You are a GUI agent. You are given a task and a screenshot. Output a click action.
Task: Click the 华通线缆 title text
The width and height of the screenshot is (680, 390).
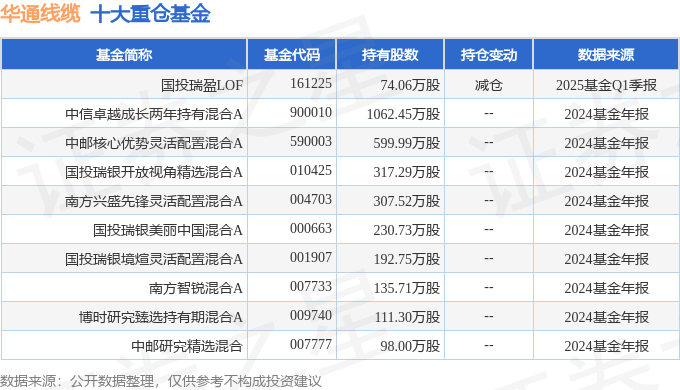point(40,13)
